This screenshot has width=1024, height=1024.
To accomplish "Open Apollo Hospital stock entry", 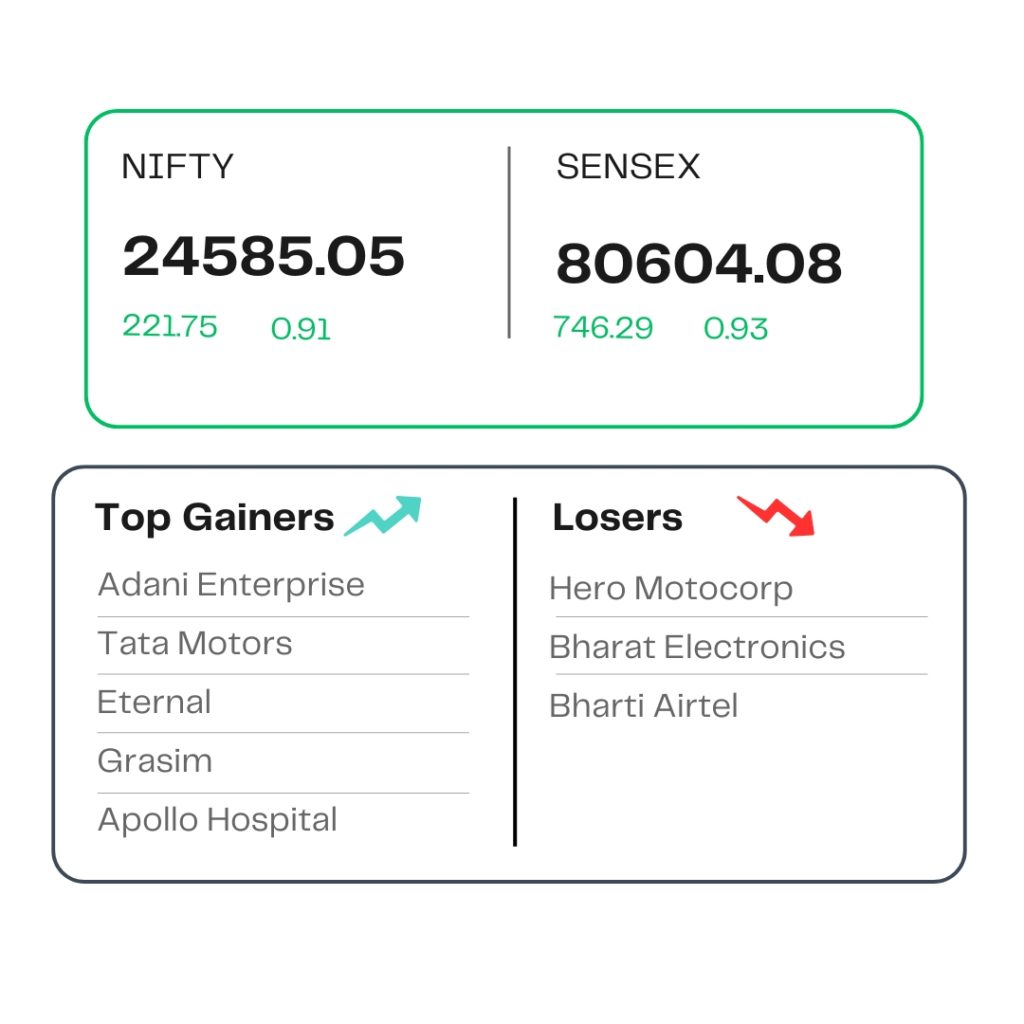I will [x=217, y=820].
